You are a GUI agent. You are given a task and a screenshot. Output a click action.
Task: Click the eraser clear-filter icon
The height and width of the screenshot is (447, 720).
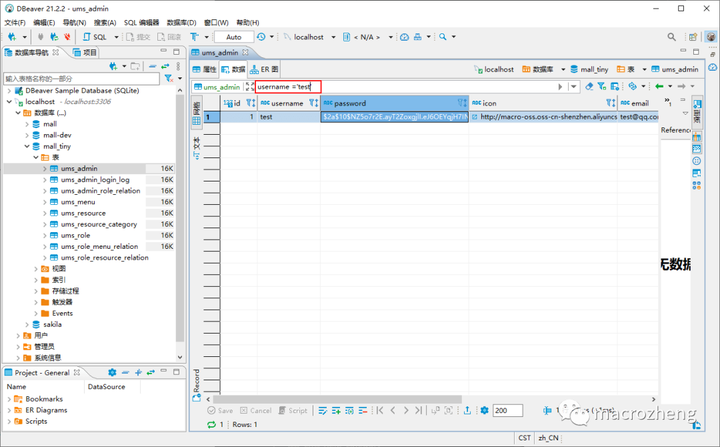click(589, 86)
